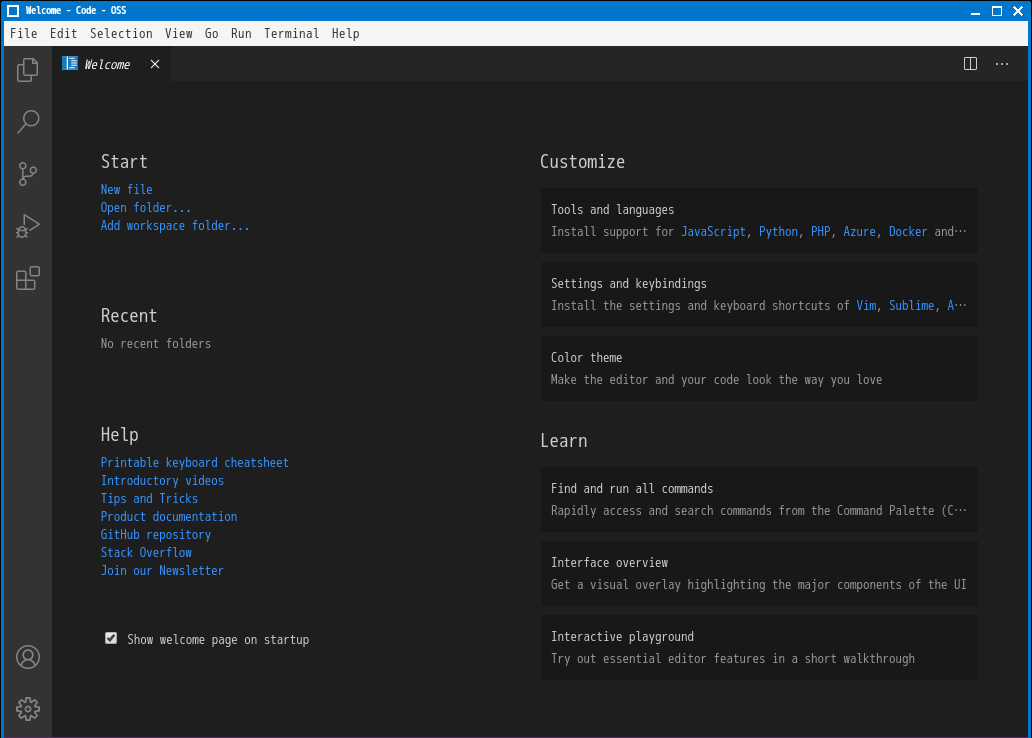This screenshot has height=738, width=1032.
Task: Click the Open folder... link
Action: pyautogui.click(x=145, y=207)
